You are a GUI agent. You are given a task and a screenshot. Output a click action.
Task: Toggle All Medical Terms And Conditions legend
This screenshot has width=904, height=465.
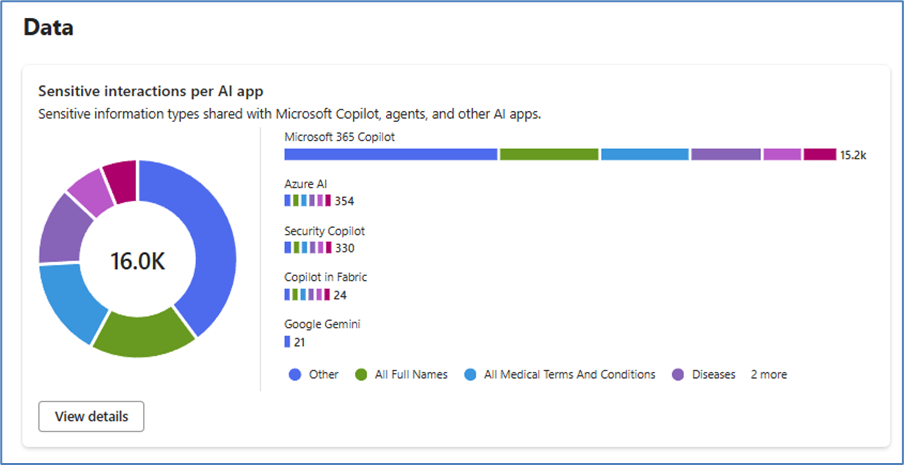point(559,374)
